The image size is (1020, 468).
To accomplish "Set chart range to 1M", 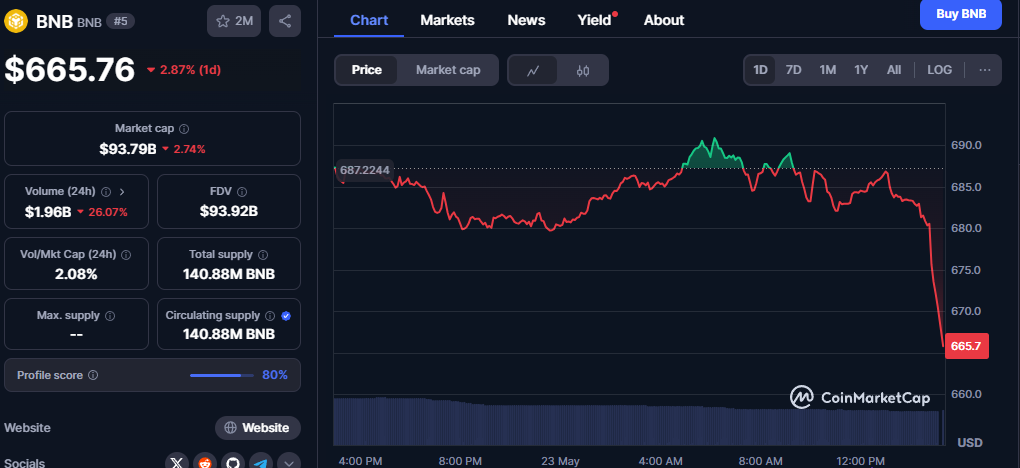I will (x=827, y=70).
